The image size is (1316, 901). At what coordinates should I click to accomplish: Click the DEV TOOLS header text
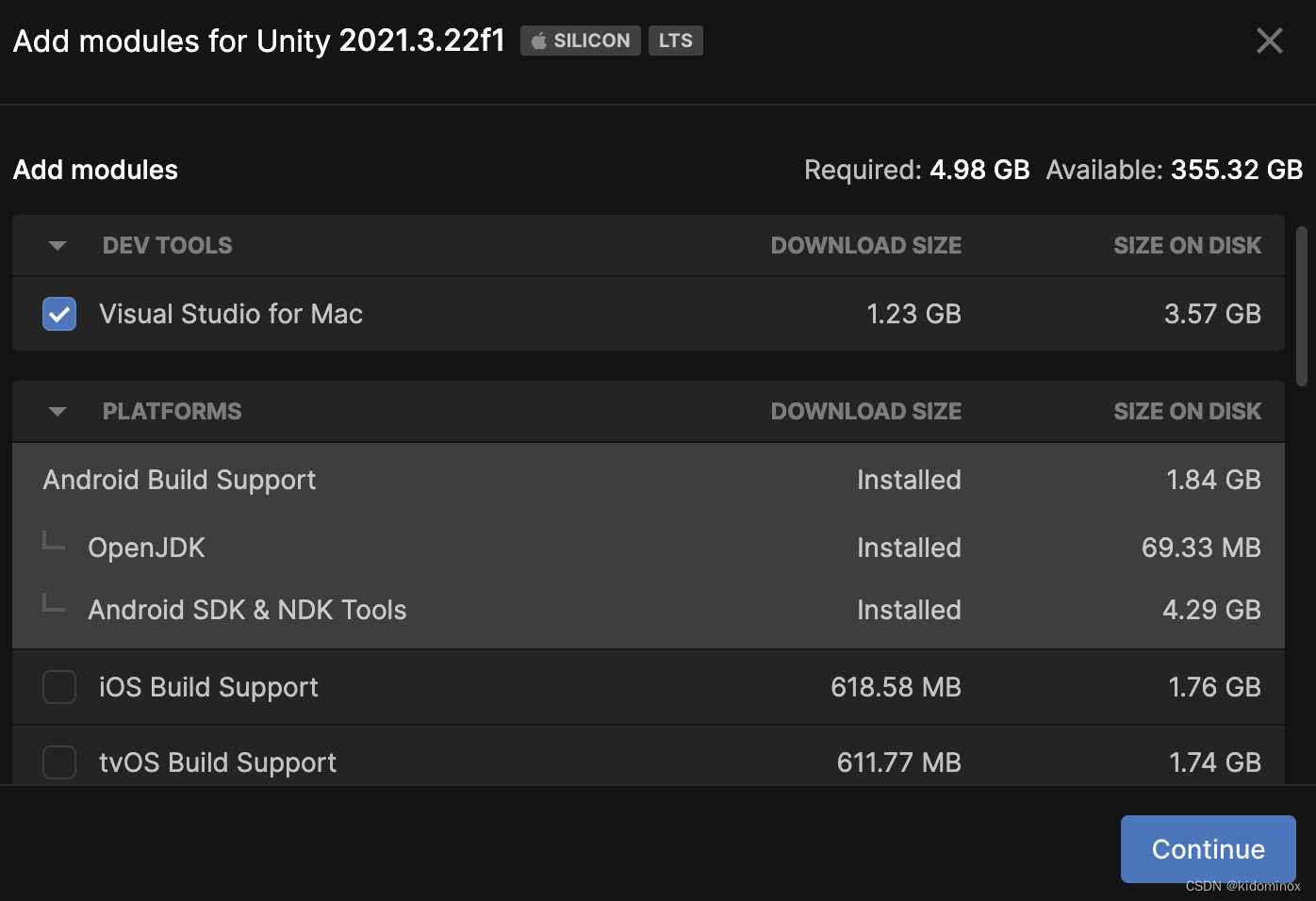(167, 246)
